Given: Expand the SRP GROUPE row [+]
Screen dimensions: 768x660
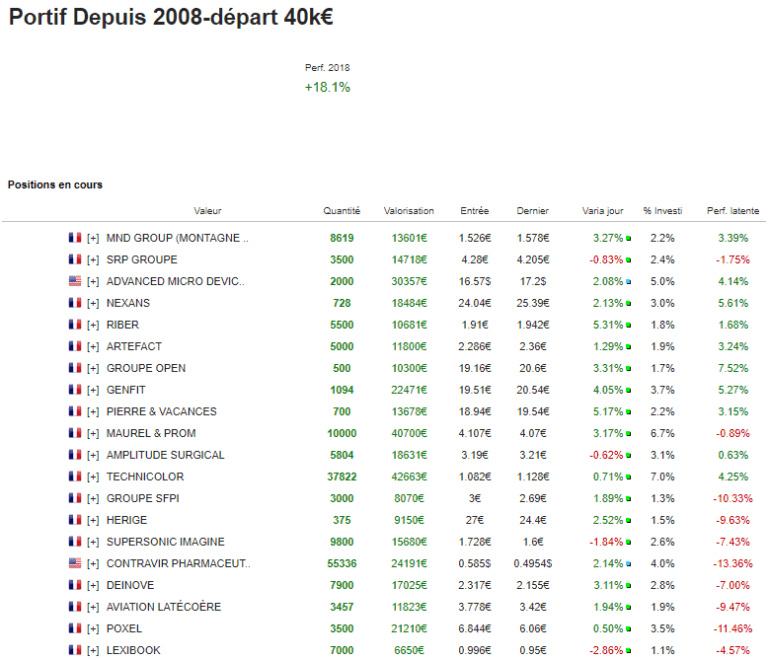Looking at the screenshot, I should pyautogui.click(x=93, y=260).
